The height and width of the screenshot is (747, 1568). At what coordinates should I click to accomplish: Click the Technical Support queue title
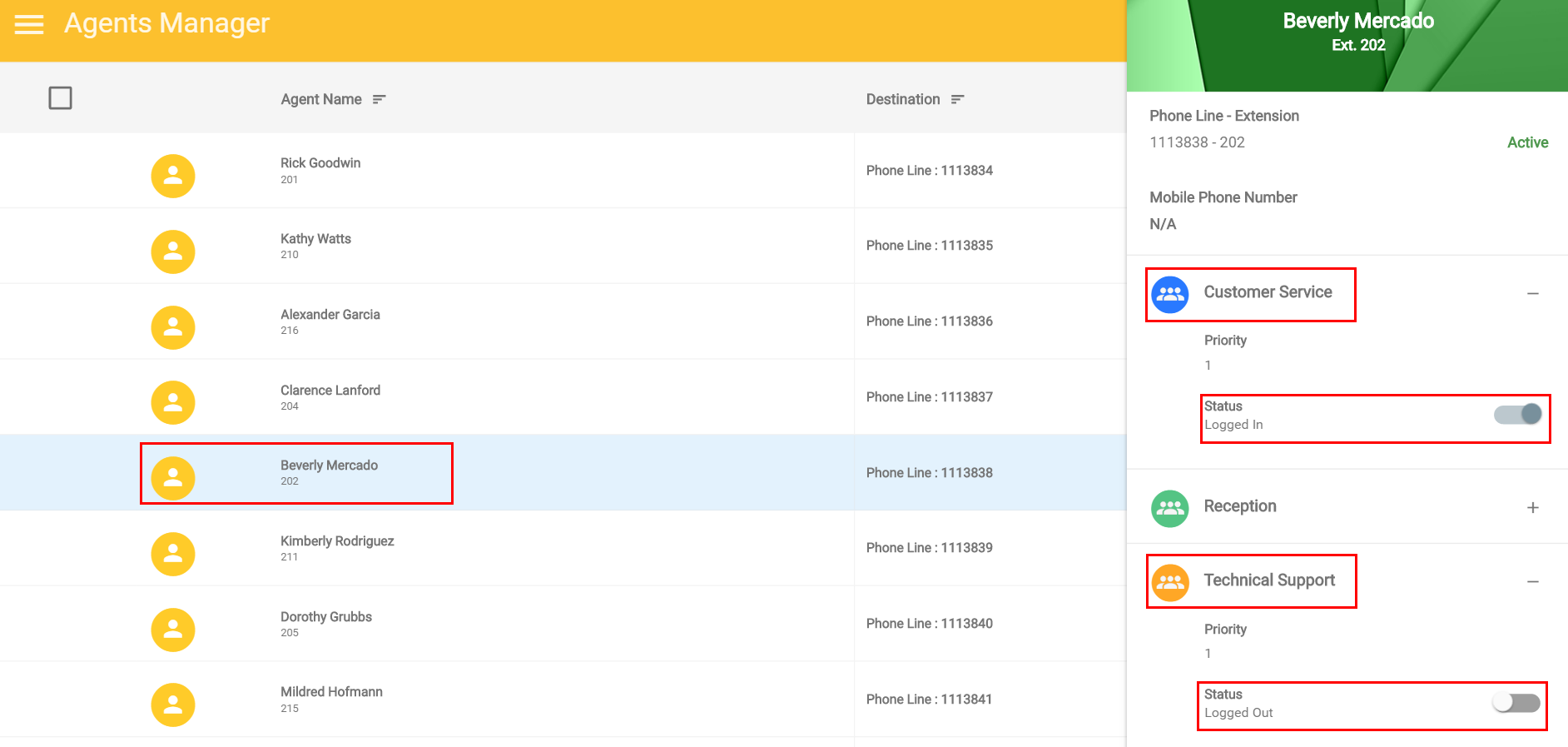1269,580
